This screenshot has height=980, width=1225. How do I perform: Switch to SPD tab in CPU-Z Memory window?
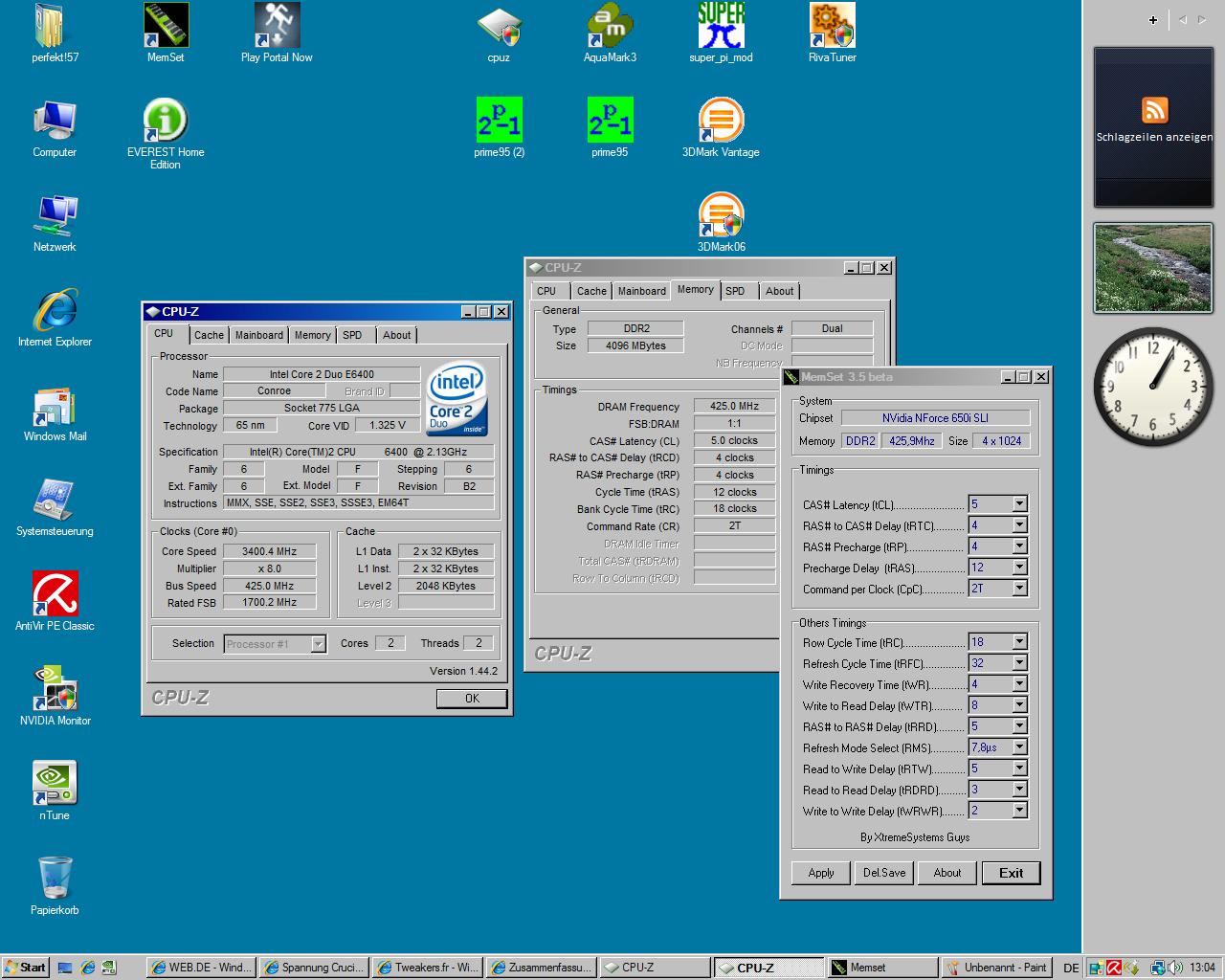coord(735,291)
